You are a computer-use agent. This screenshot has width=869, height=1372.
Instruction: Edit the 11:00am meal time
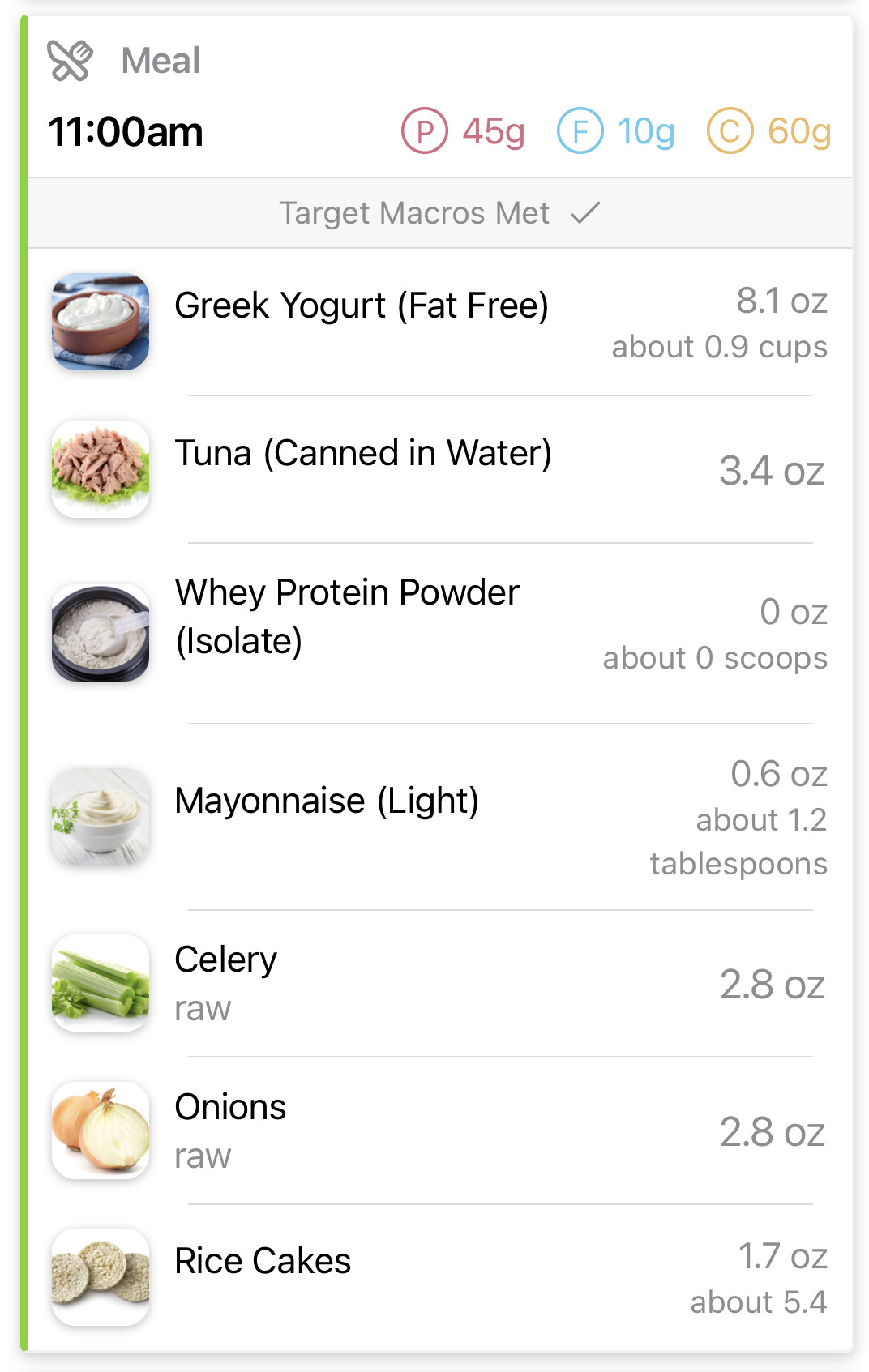126,132
